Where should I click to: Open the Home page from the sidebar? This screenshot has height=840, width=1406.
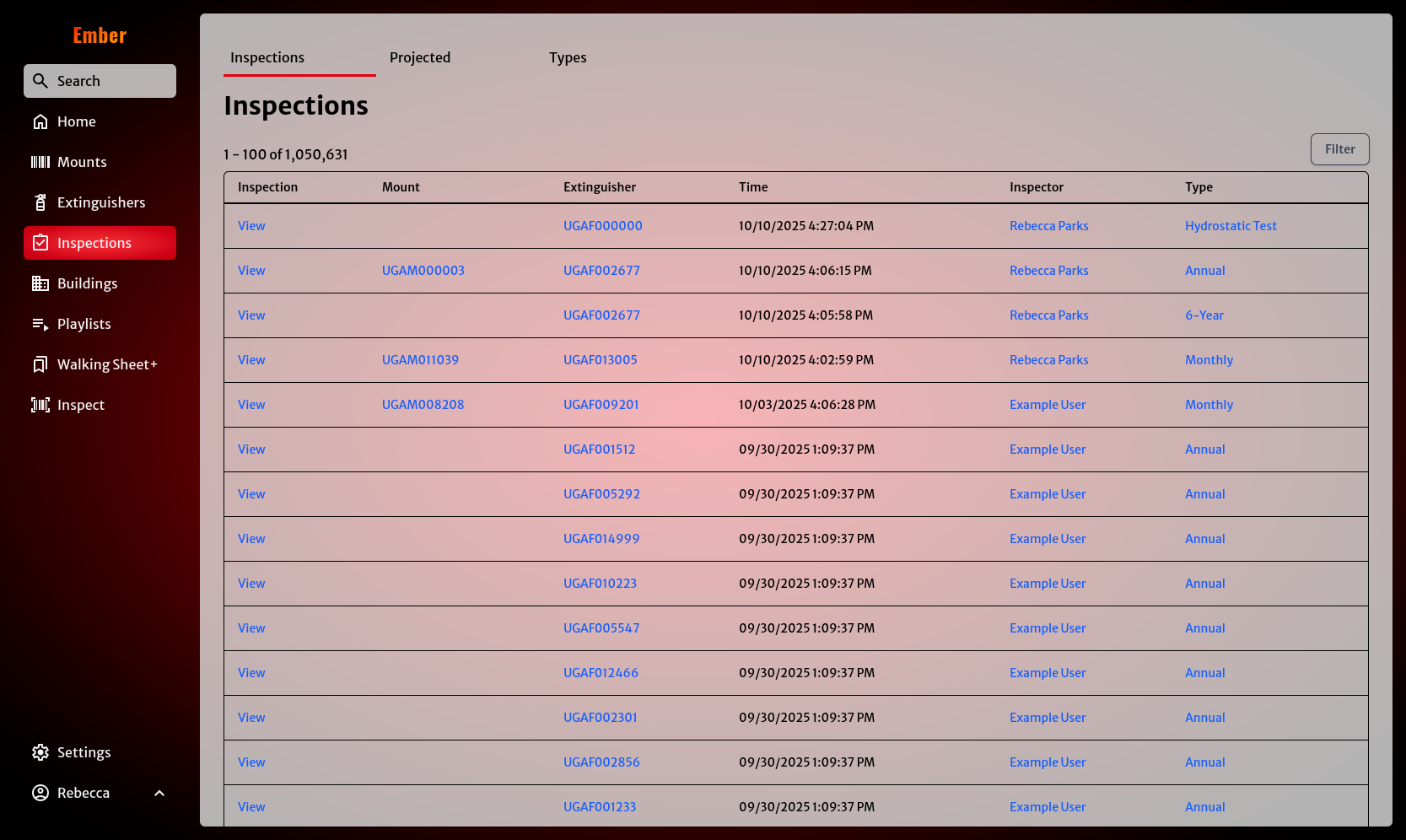pyautogui.click(x=76, y=121)
